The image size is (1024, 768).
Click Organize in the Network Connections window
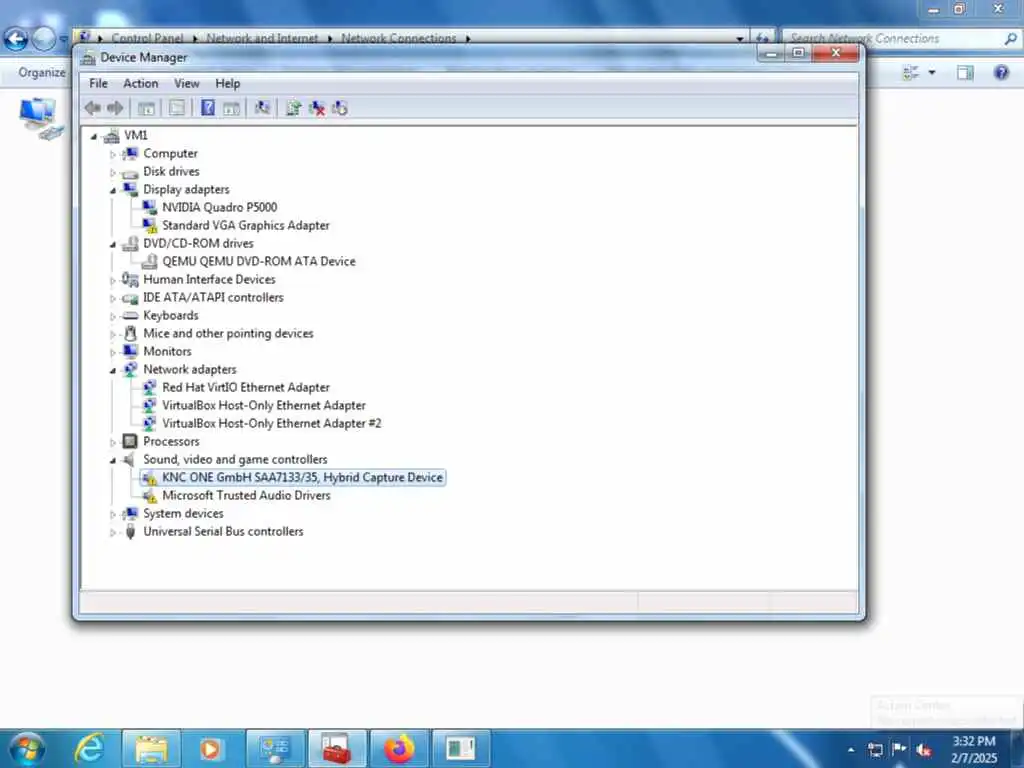tap(42, 72)
